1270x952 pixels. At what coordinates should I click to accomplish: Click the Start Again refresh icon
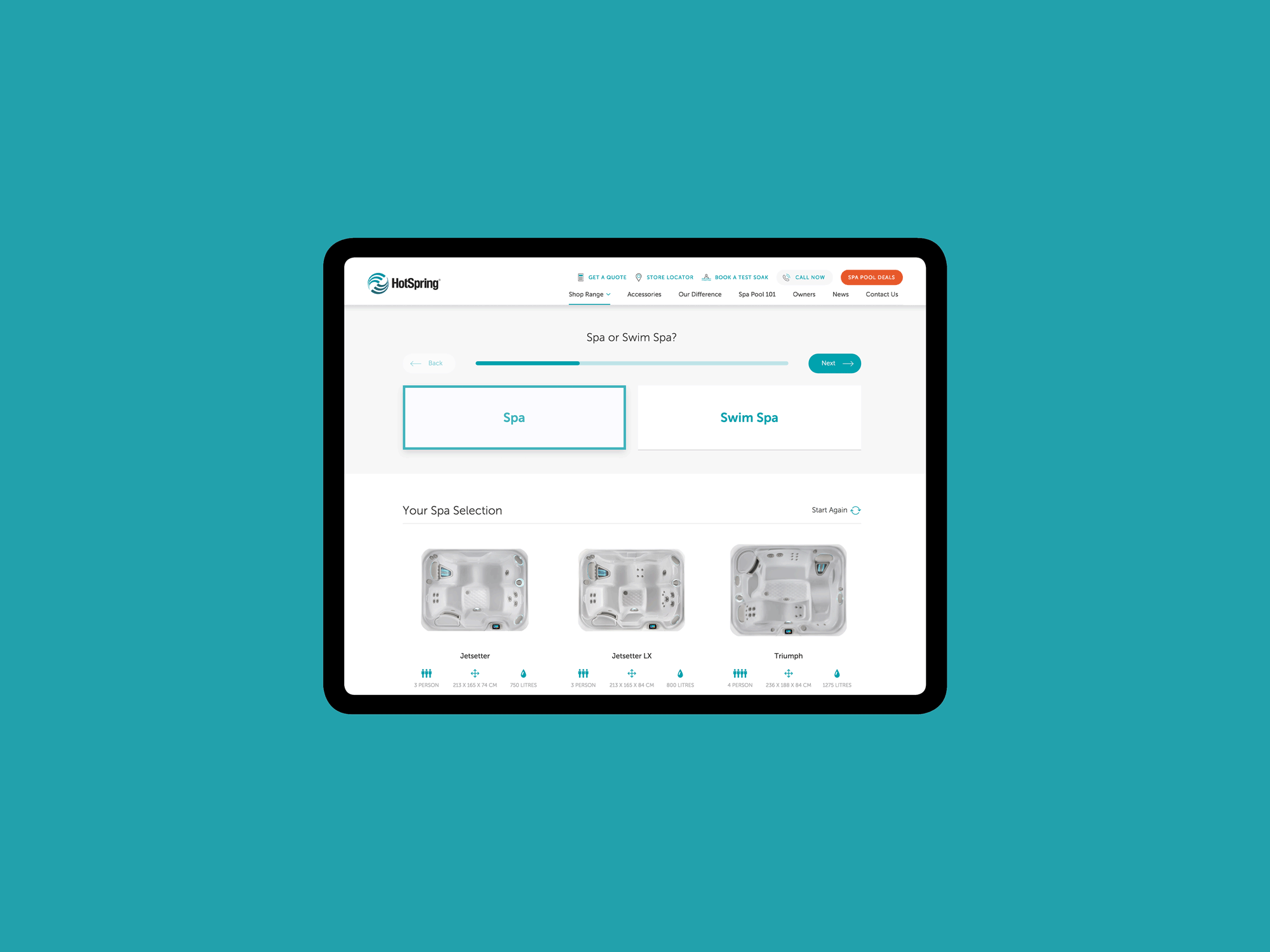coord(858,510)
